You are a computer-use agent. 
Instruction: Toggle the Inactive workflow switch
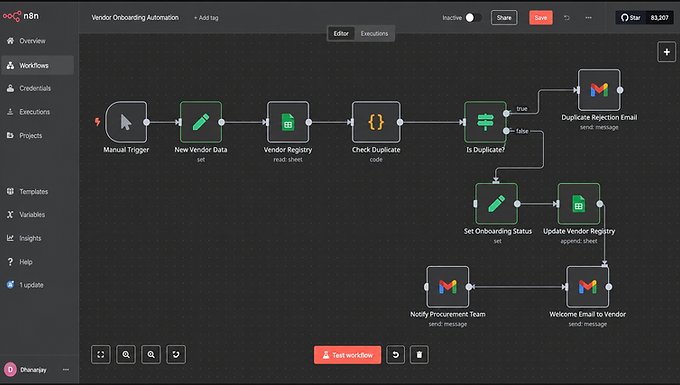click(x=473, y=18)
